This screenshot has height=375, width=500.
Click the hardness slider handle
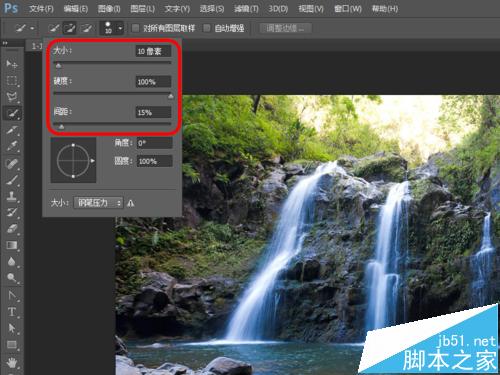[x=171, y=96]
